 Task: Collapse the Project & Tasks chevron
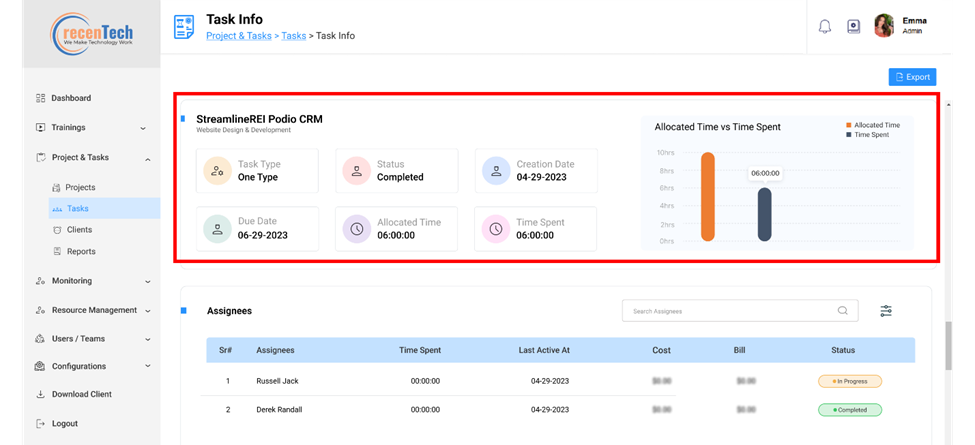click(x=147, y=160)
